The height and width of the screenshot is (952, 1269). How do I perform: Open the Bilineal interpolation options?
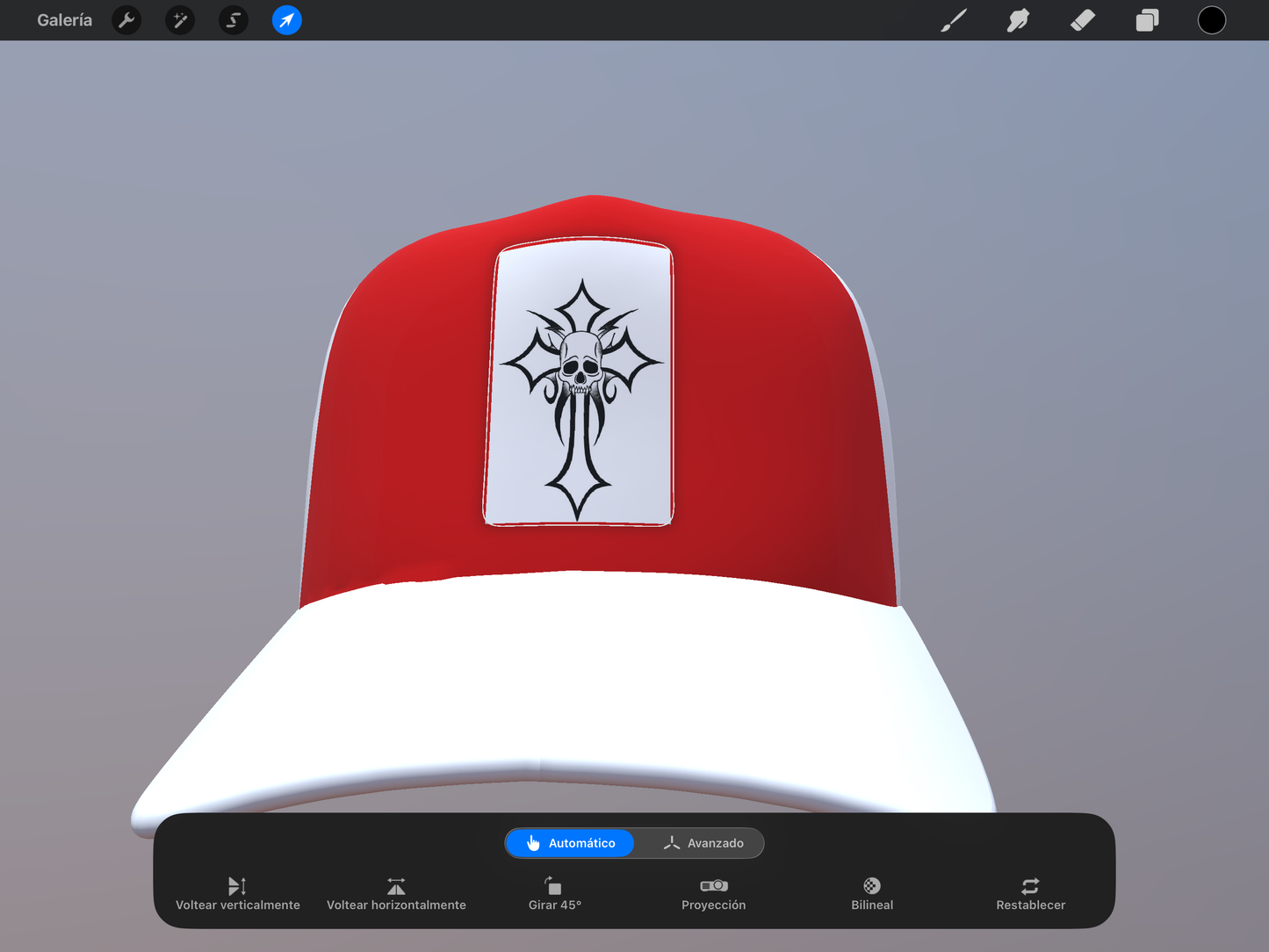tap(872, 894)
